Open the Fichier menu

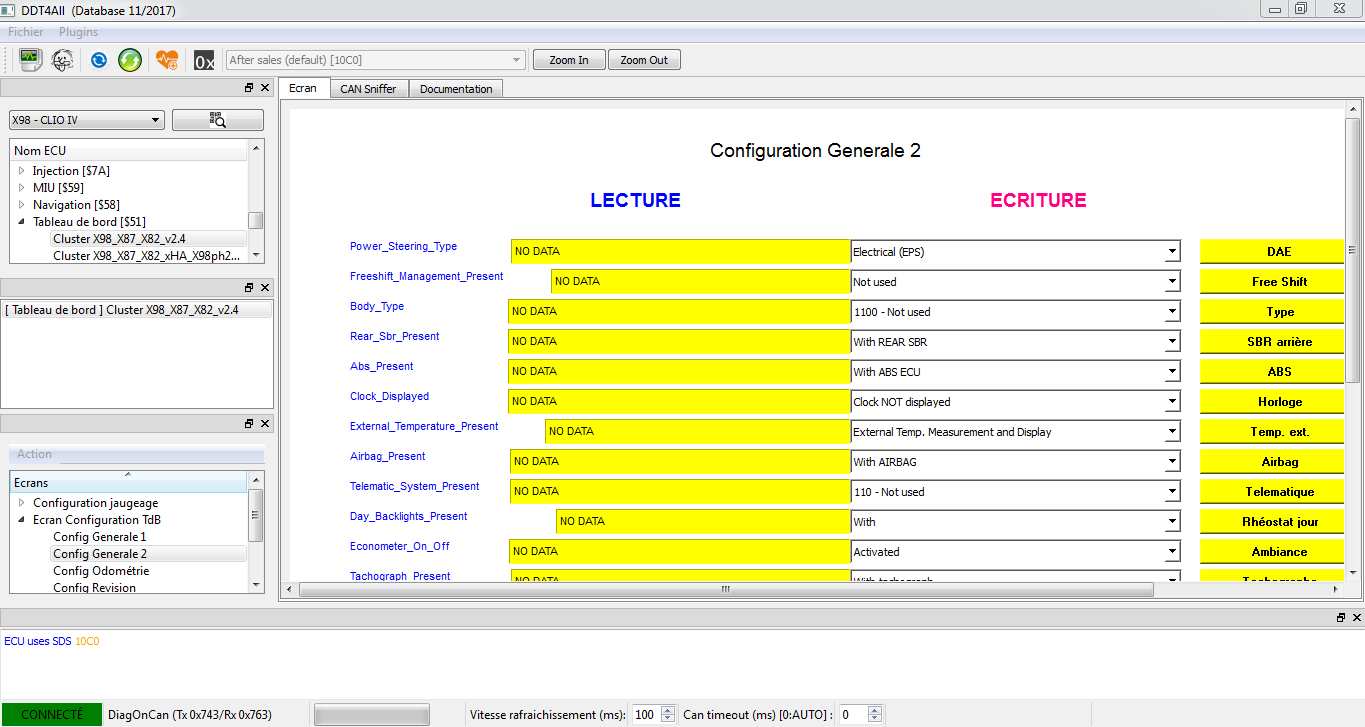26,32
